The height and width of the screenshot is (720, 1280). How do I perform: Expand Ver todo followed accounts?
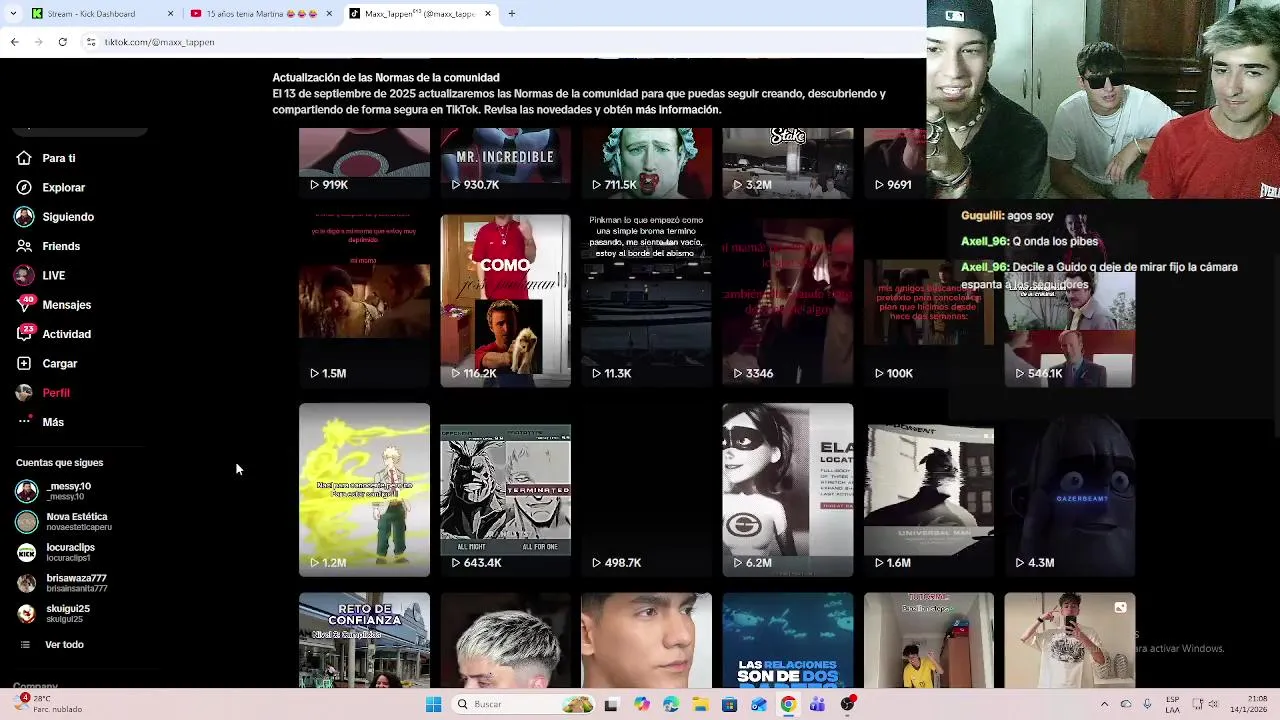52,645
